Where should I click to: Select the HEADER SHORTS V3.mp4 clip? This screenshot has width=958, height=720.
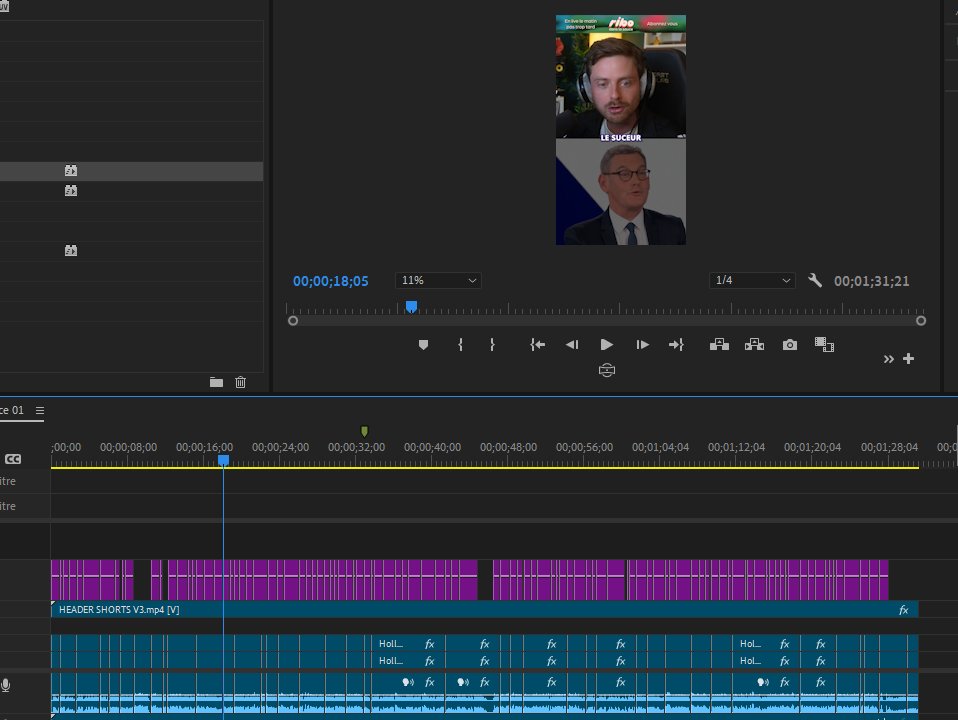[484, 609]
